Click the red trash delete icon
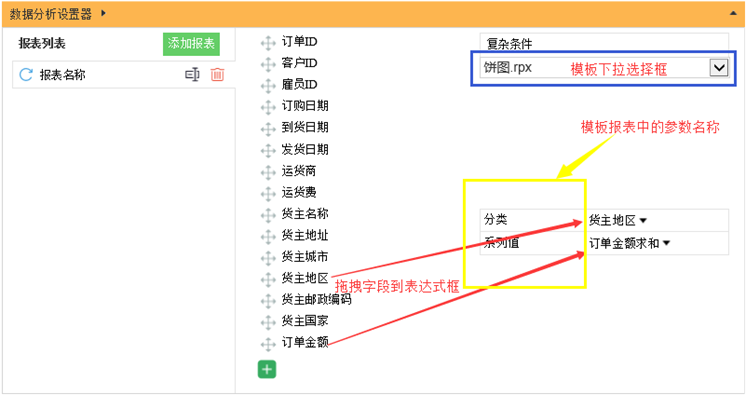746x395 pixels. (217, 75)
